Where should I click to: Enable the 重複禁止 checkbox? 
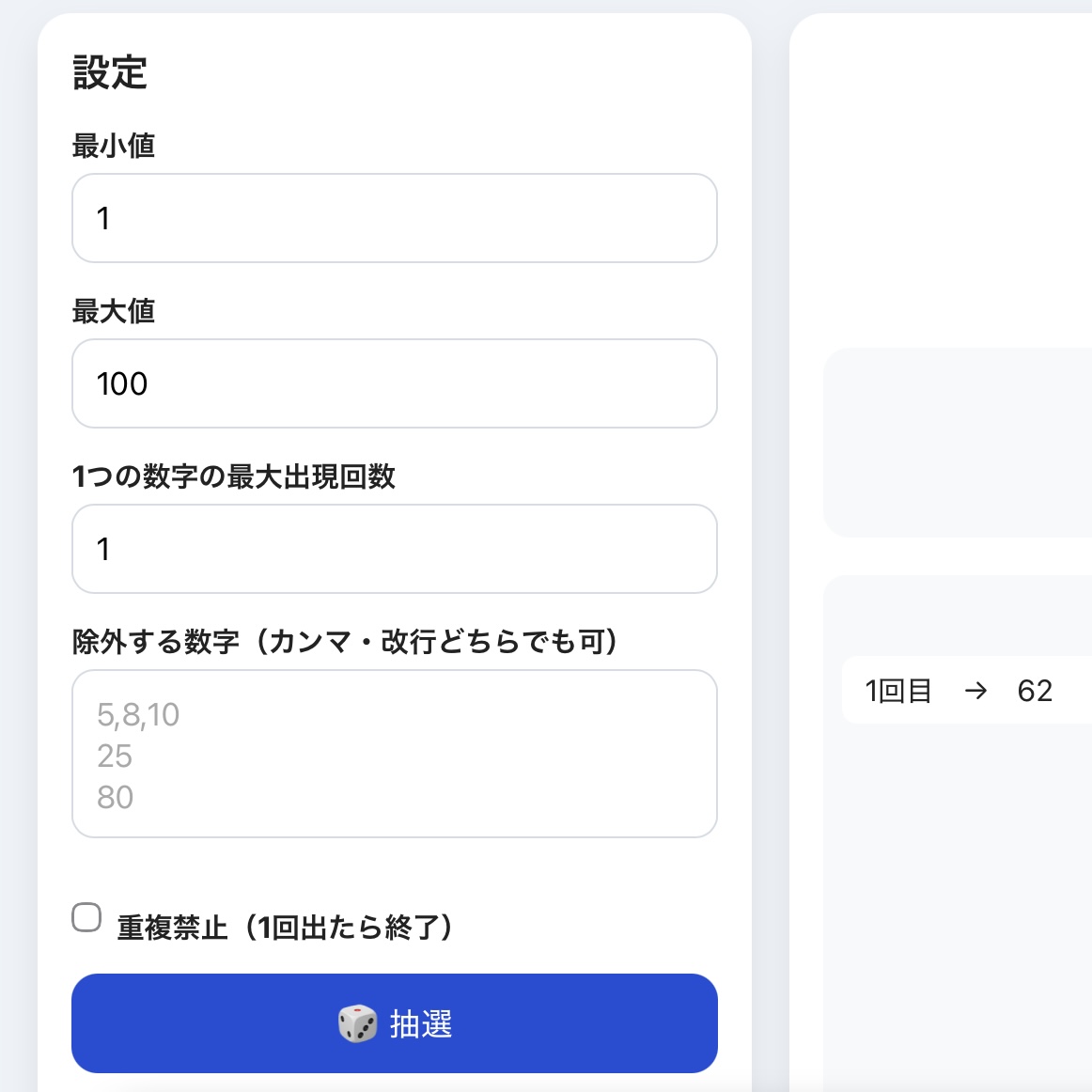[86, 917]
